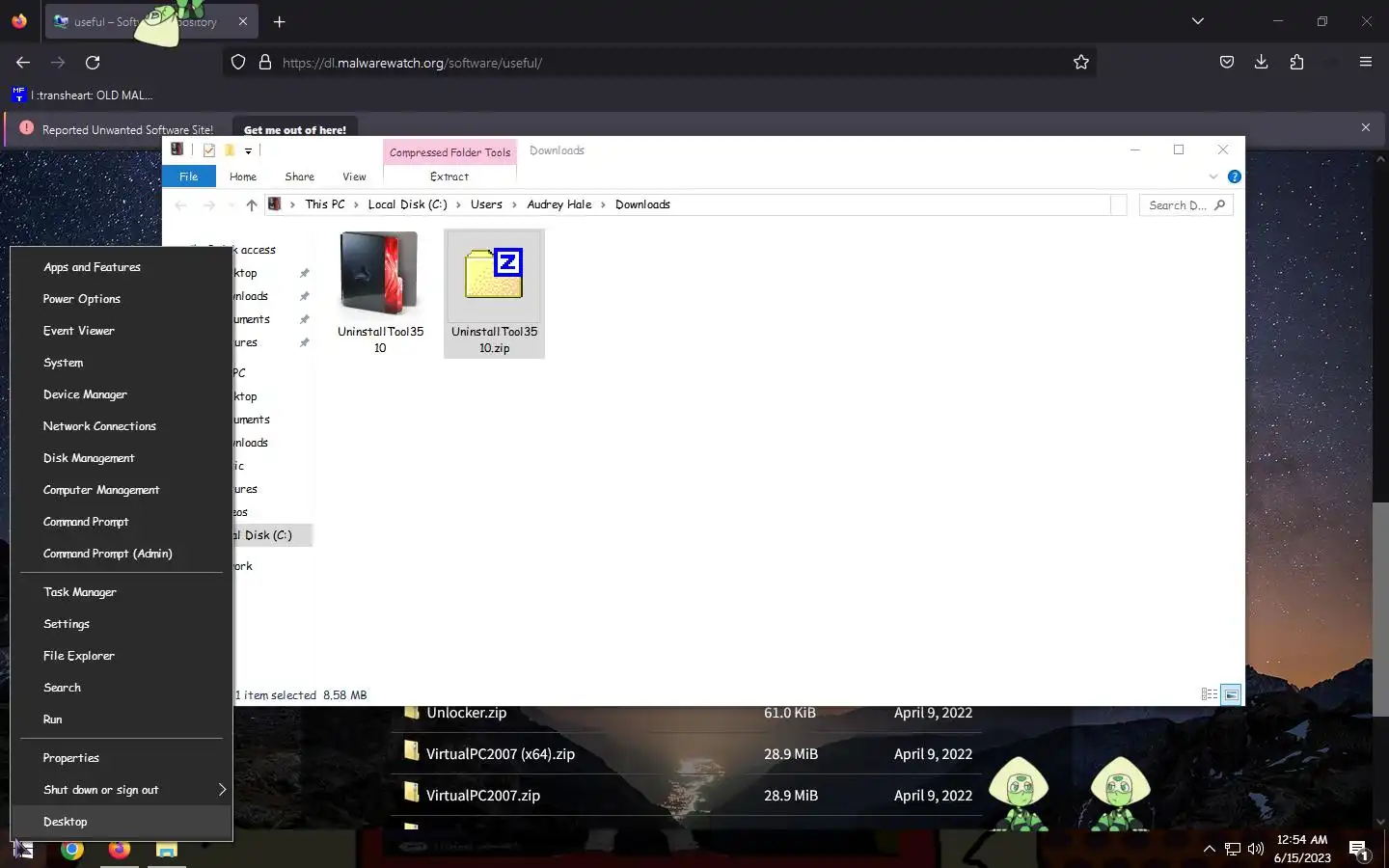Switch to the Share ribbon tab
1389x868 pixels.
(x=300, y=176)
